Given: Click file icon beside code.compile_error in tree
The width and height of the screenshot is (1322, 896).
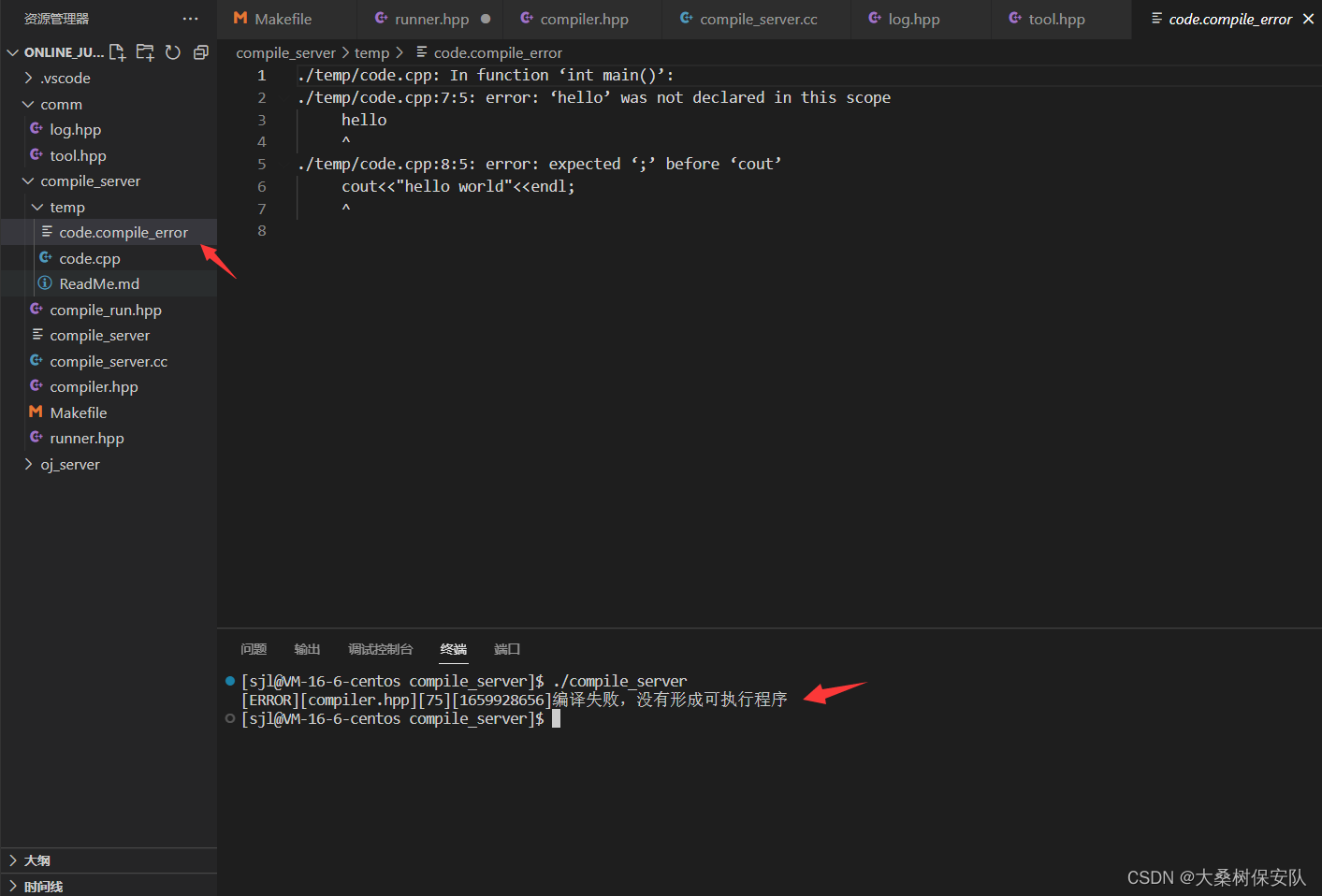Looking at the screenshot, I should (46, 231).
